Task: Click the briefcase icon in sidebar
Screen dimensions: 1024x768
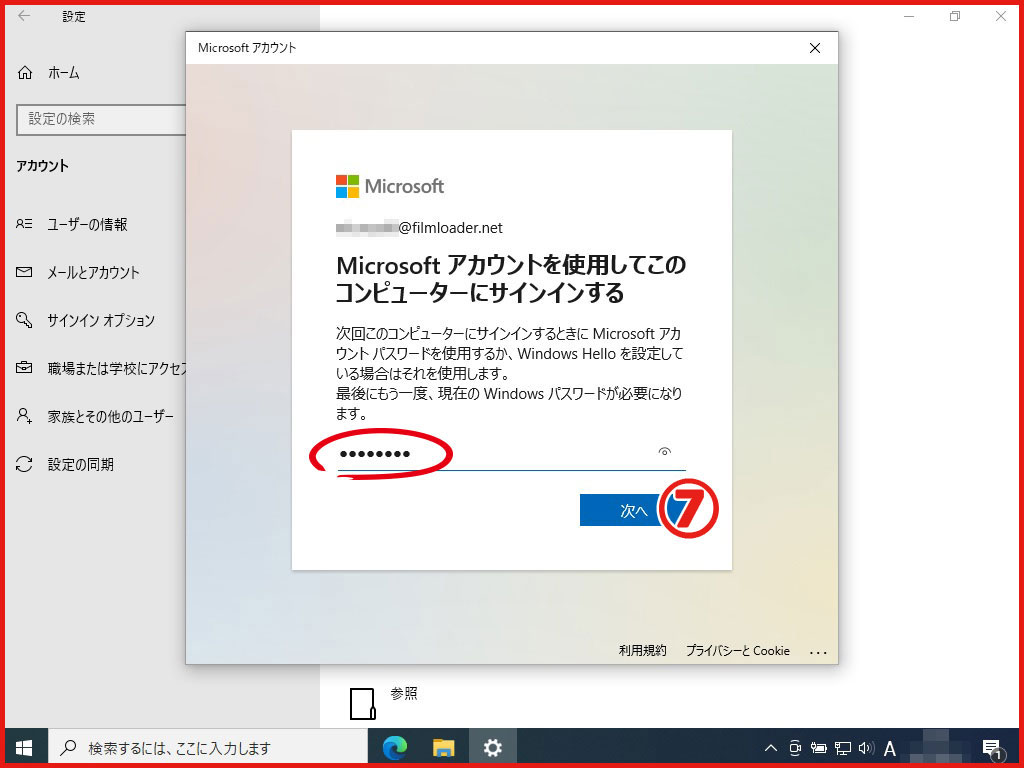Action: (x=24, y=368)
